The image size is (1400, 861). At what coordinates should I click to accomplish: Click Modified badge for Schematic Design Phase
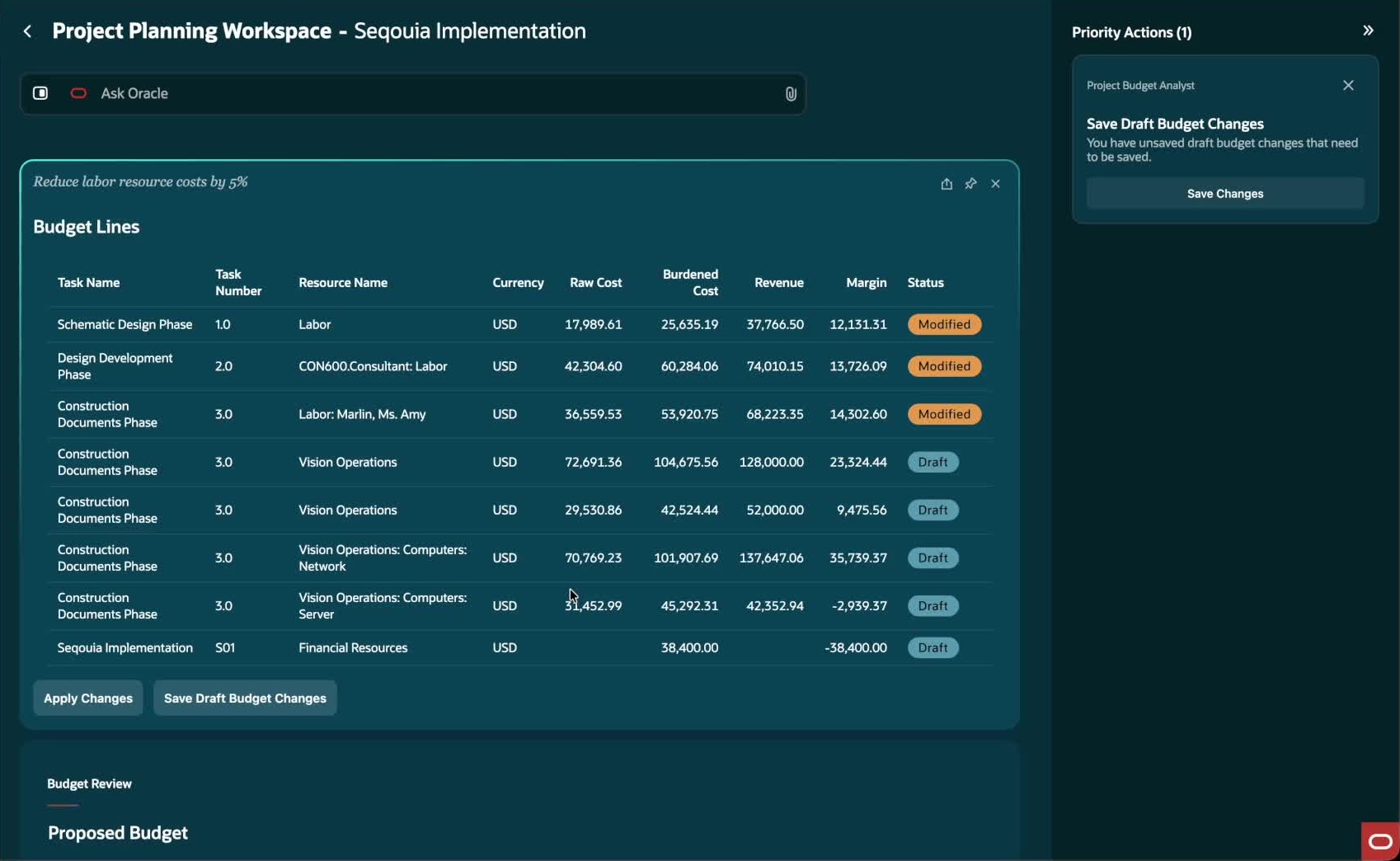(x=944, y=324)
